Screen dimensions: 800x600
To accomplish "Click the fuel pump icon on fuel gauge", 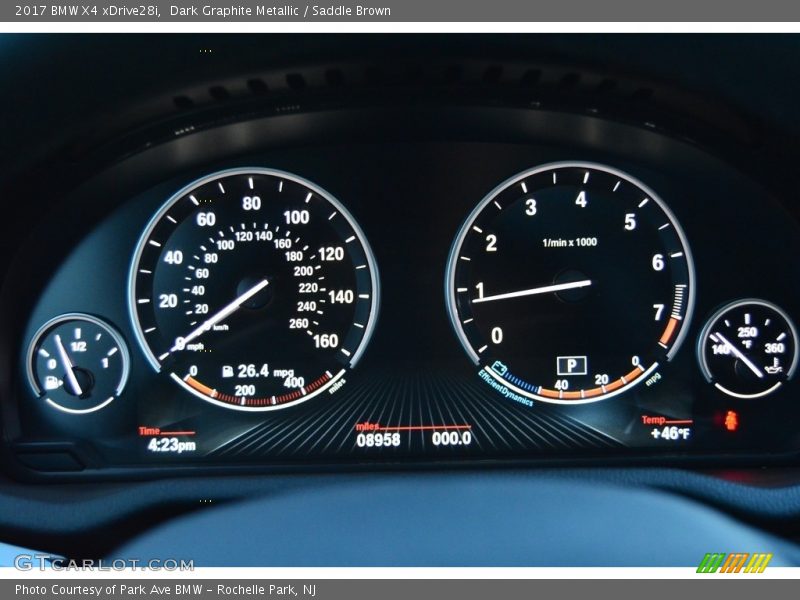I will pyautogui.click(x=51, y=382).
